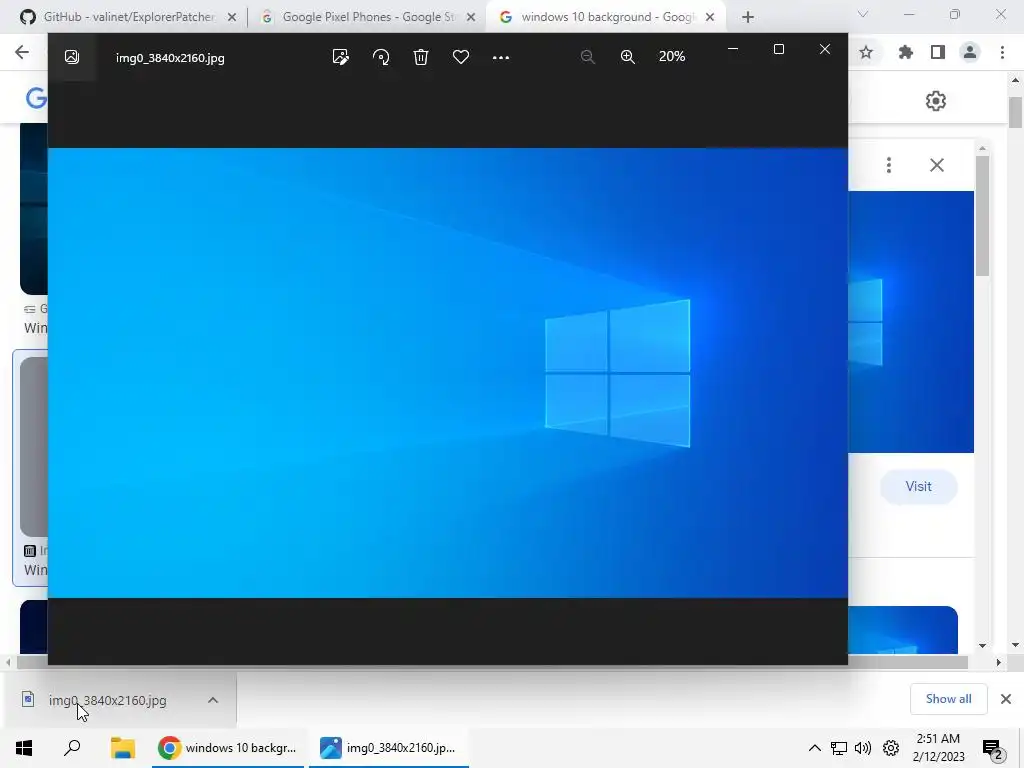Open the Windows Start menu
This screenshot has height=768, width=1024.
coord(24,748)
